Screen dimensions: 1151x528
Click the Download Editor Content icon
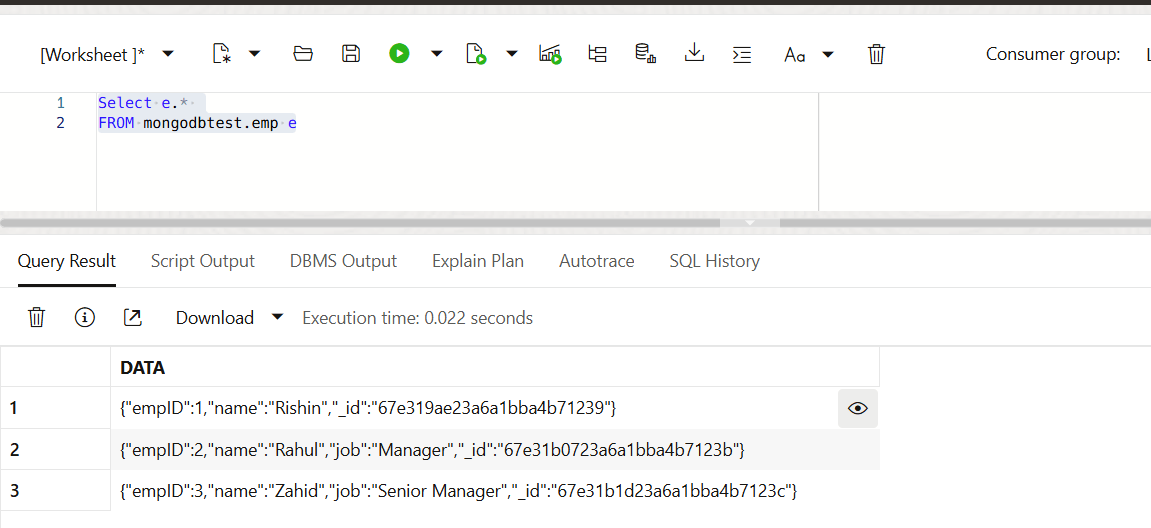(x=694, y=54)
